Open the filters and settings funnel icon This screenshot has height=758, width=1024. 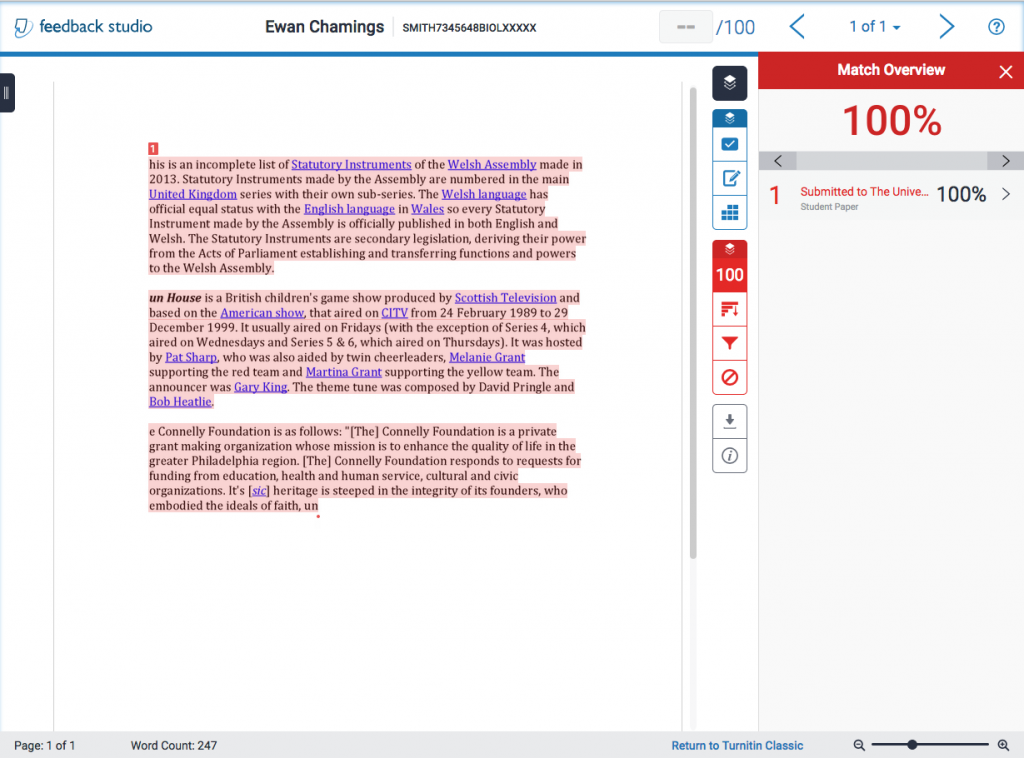tap(729, 343)
